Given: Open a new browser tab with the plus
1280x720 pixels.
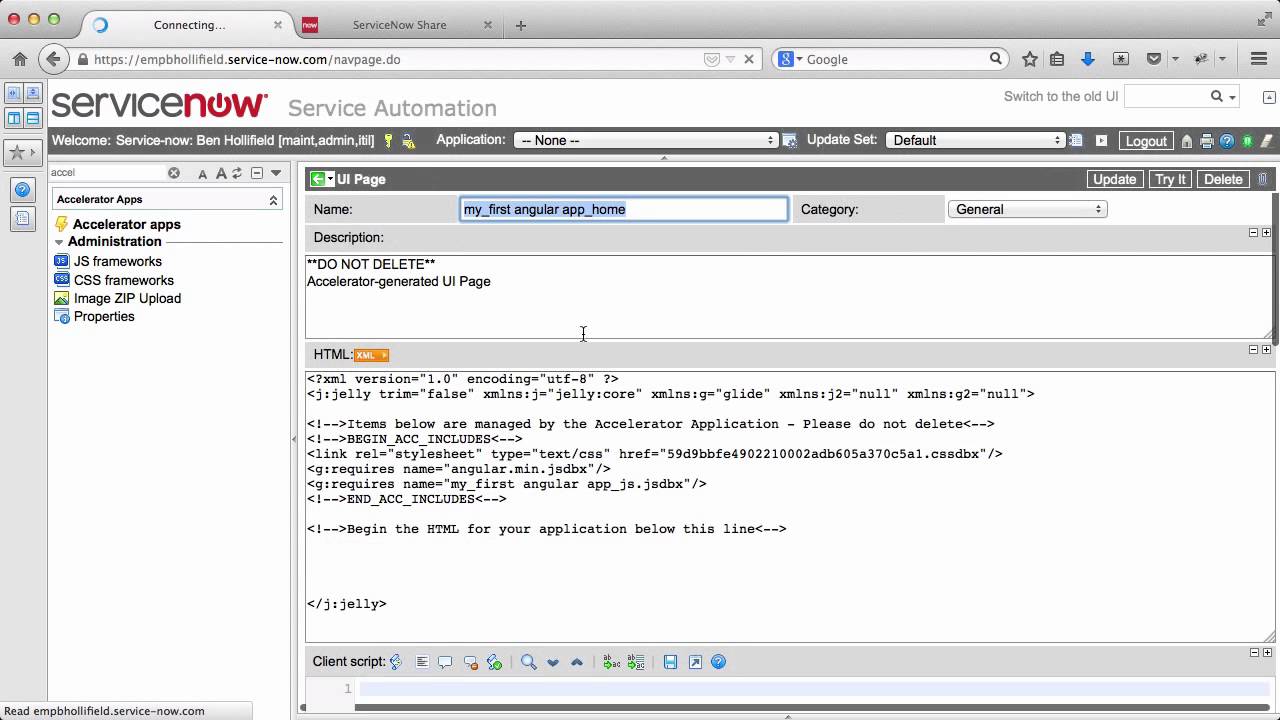Looking at the screenshot, I should pos(521,26).
